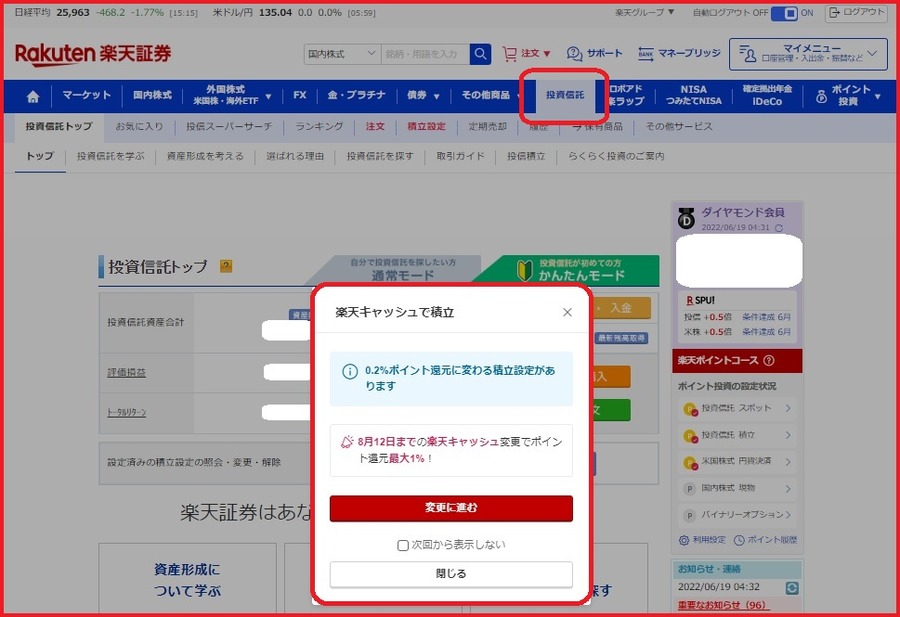Image resolution: width=900 pixels, height=617 pixels.
Task: Open 重要なお知らせ (96) link
Action: point(722,606)
